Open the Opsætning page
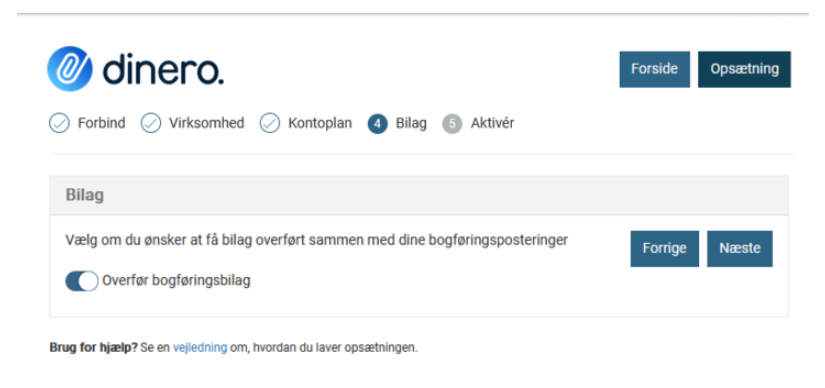 point(744,69)
